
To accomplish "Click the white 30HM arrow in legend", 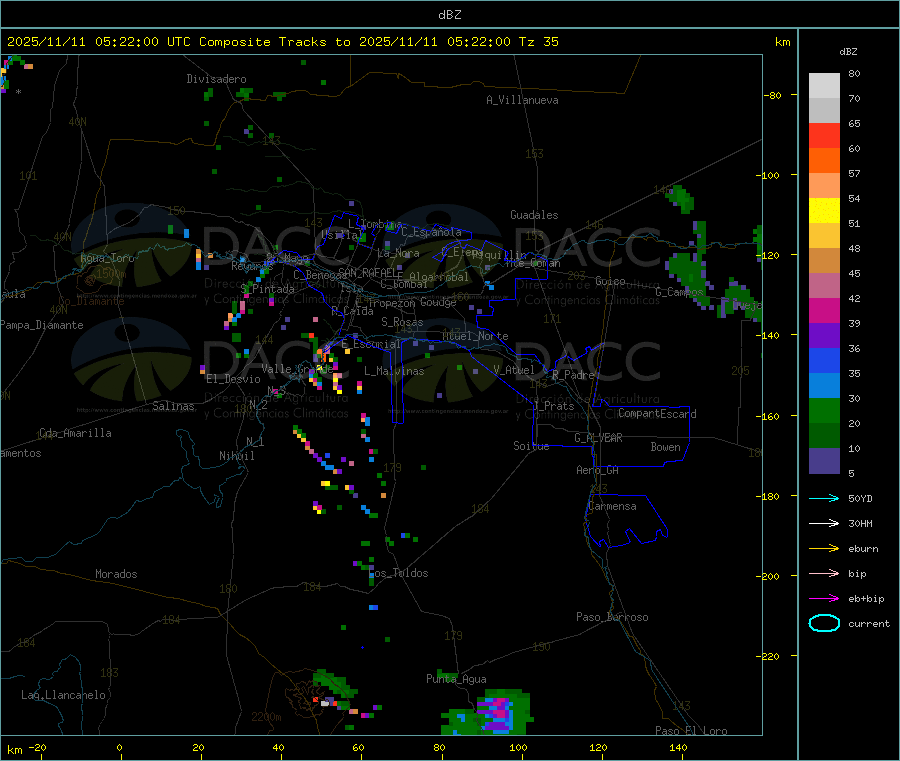I will click(824, 523).
